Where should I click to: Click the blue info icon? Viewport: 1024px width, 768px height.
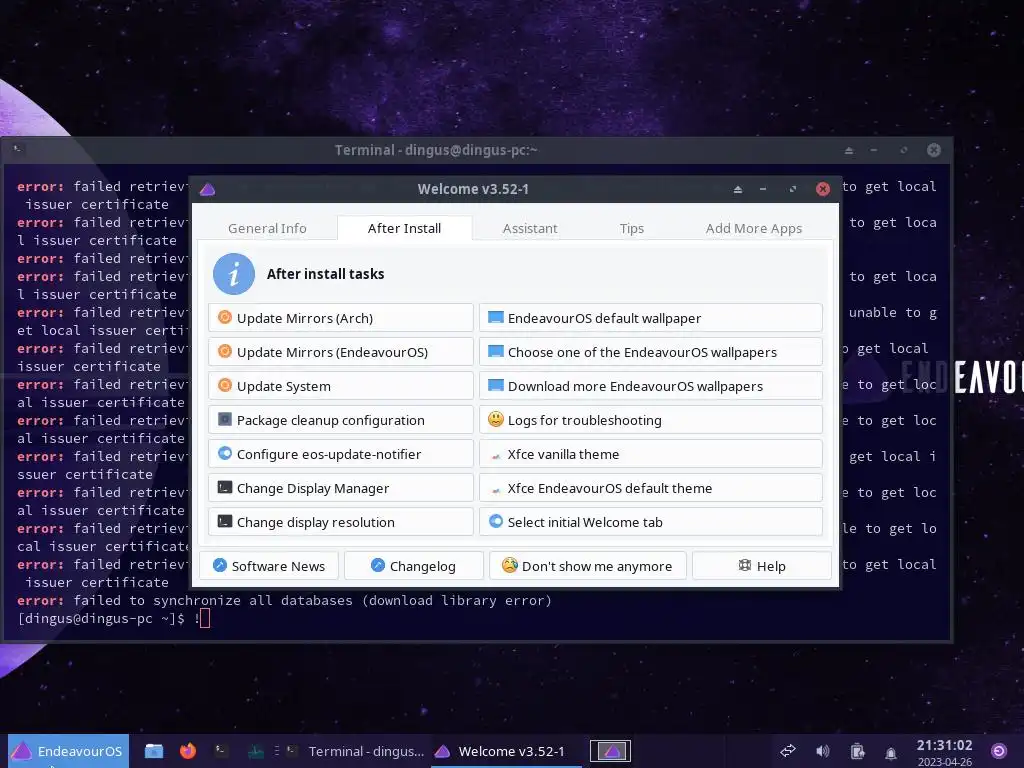pos(234,274)
